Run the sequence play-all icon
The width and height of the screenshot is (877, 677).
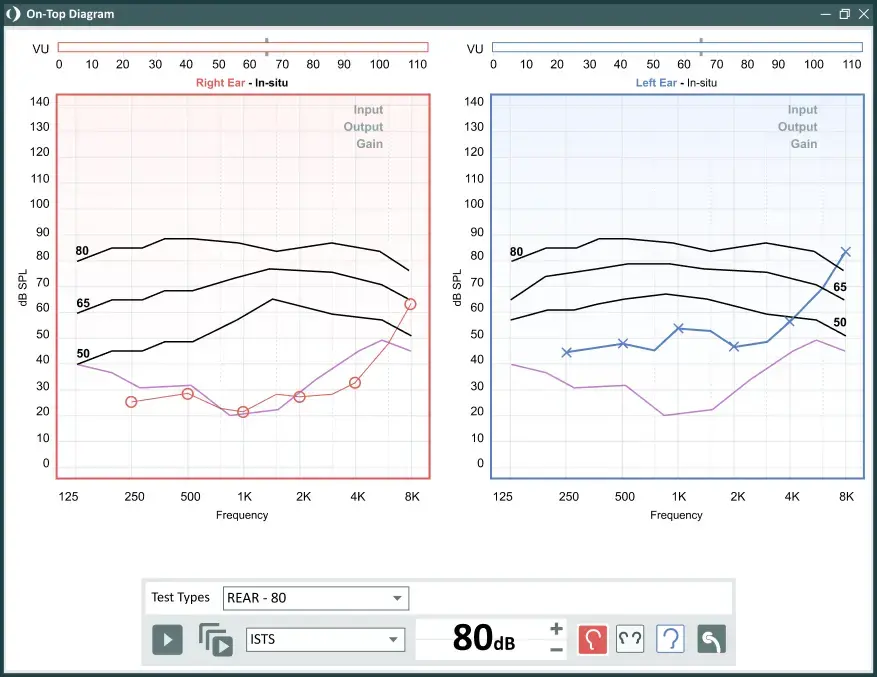tap(216, 640)
